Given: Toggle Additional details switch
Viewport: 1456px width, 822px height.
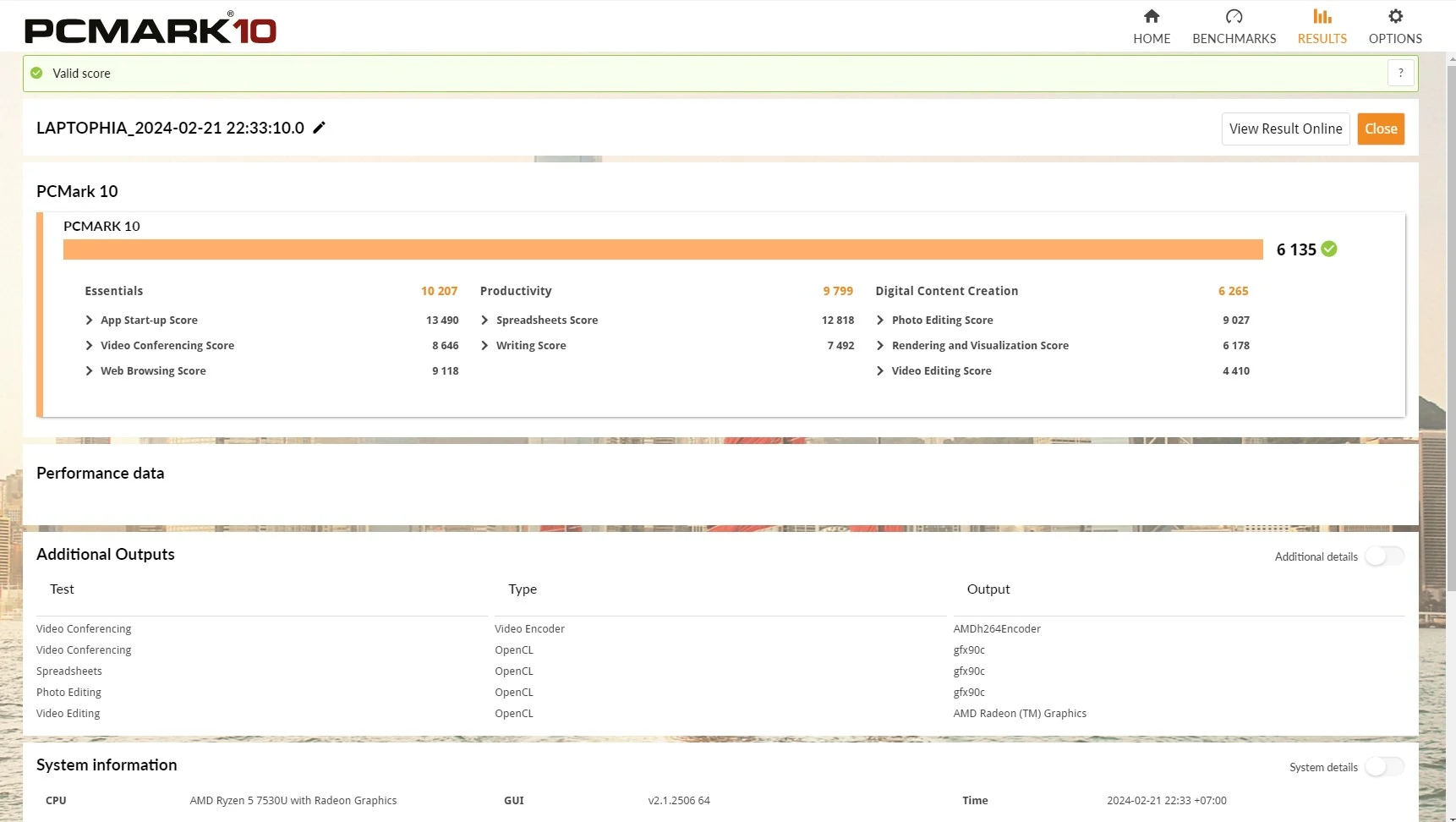Looking at the screenshot, I should pyautogui.click(x=1384, y=556).
